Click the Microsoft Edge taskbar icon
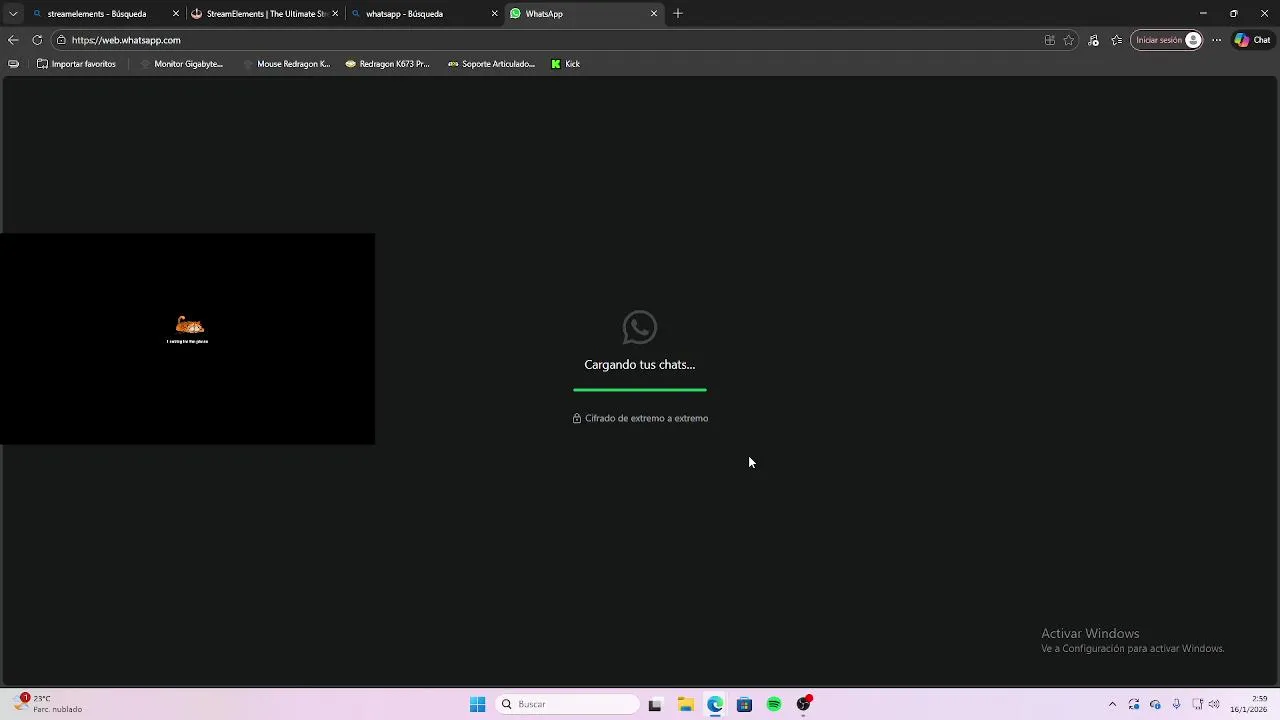Screen dimensions: 1280x720 (x=715, y=704)
